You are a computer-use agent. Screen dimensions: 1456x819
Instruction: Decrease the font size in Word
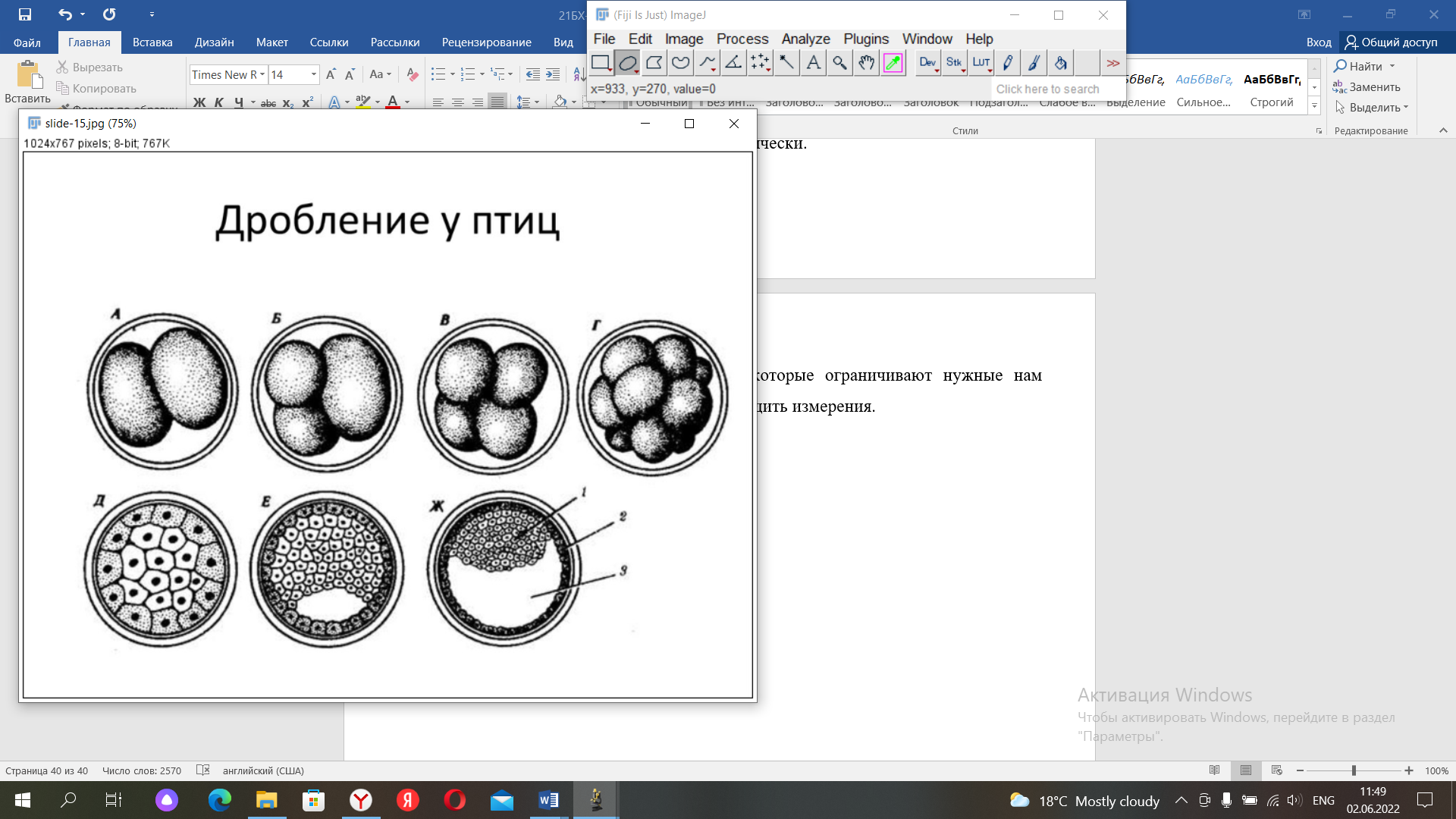coord(350,74)
